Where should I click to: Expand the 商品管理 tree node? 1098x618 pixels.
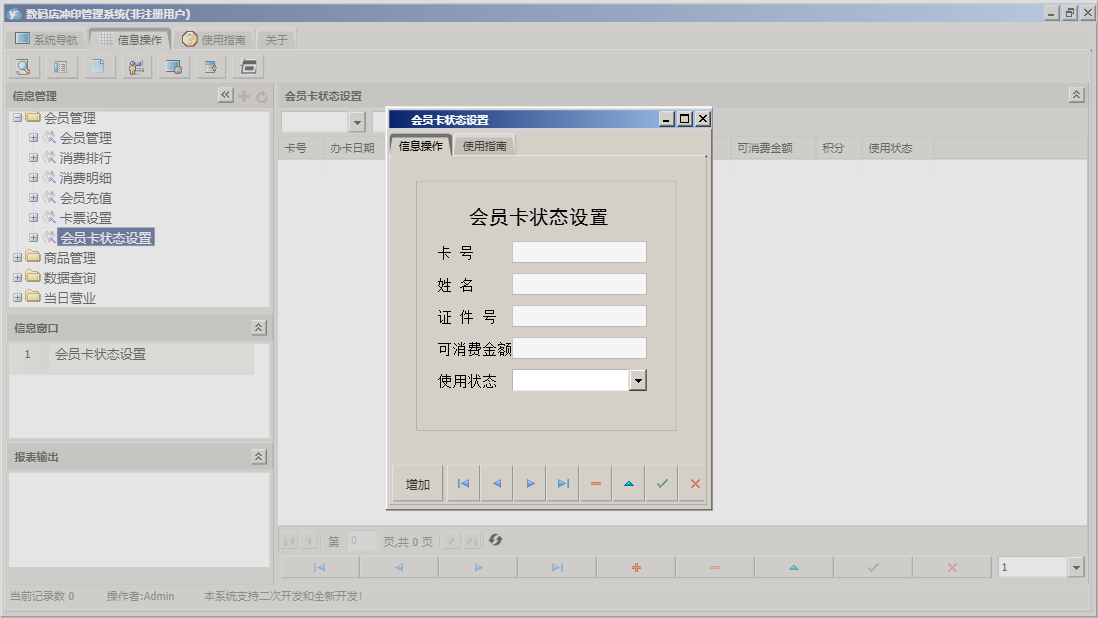click(16, 257)
